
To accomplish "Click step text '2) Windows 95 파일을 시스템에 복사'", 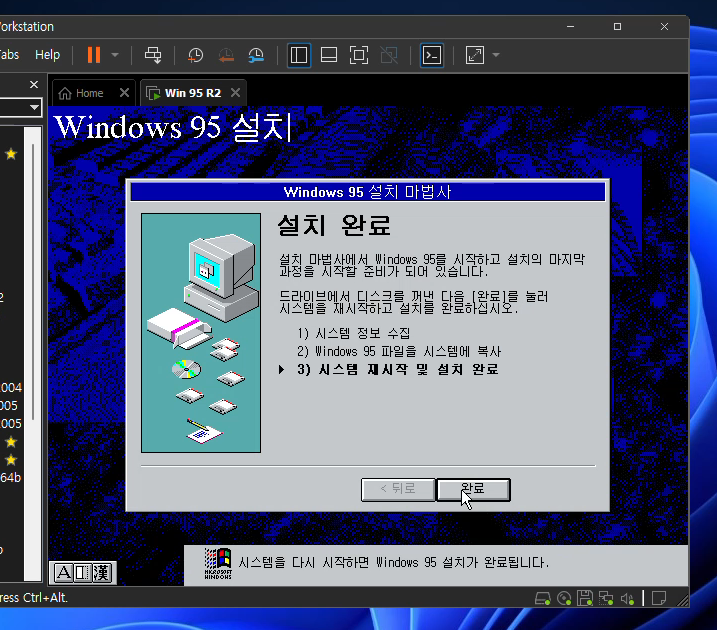I will coord(399,351).
